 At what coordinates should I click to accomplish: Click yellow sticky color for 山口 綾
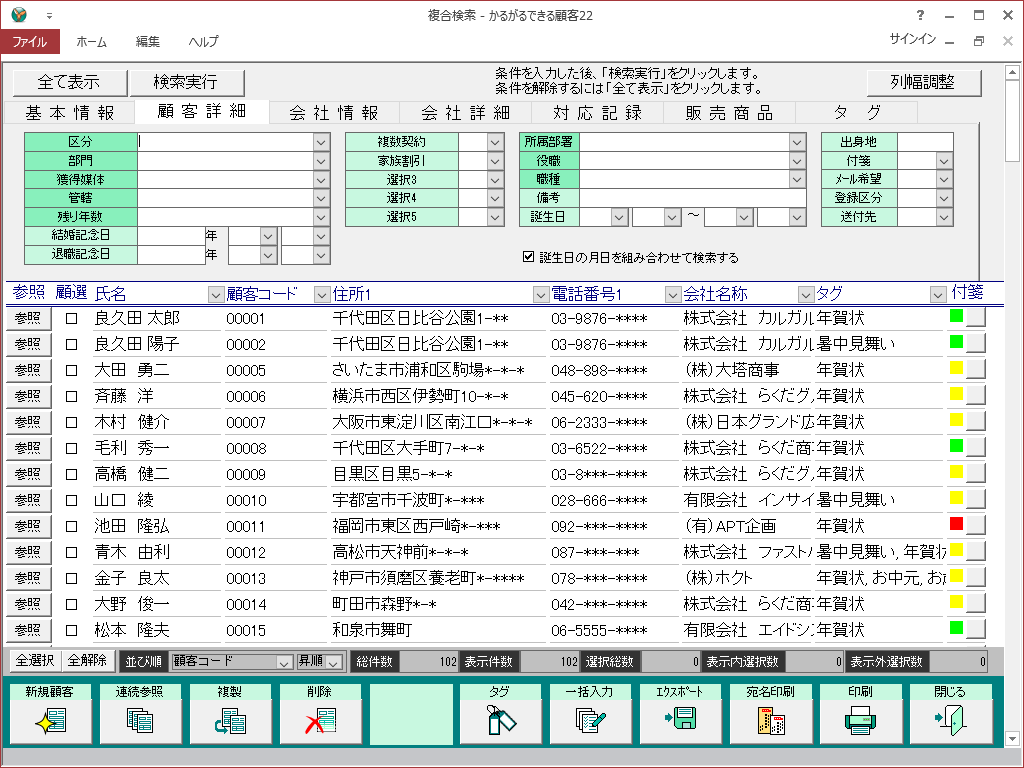tap(956, 497)
